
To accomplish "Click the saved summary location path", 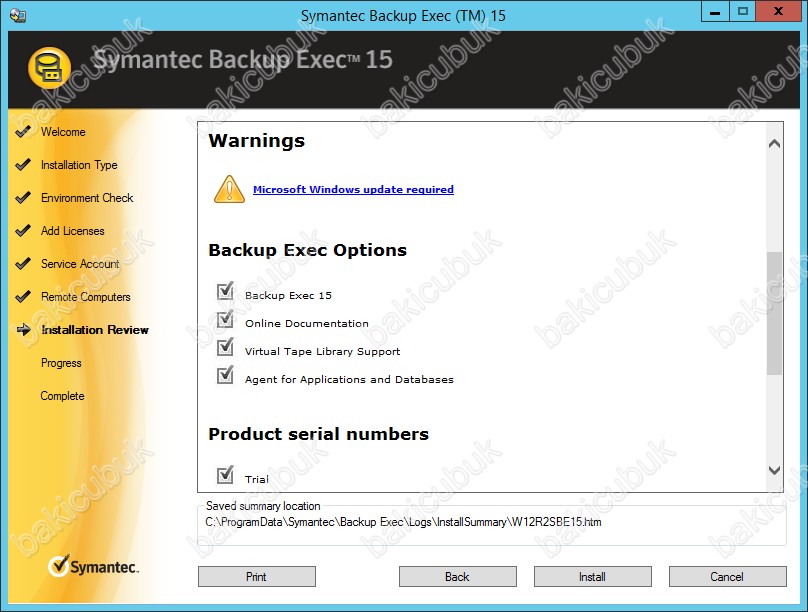I will tap(403, 522).
